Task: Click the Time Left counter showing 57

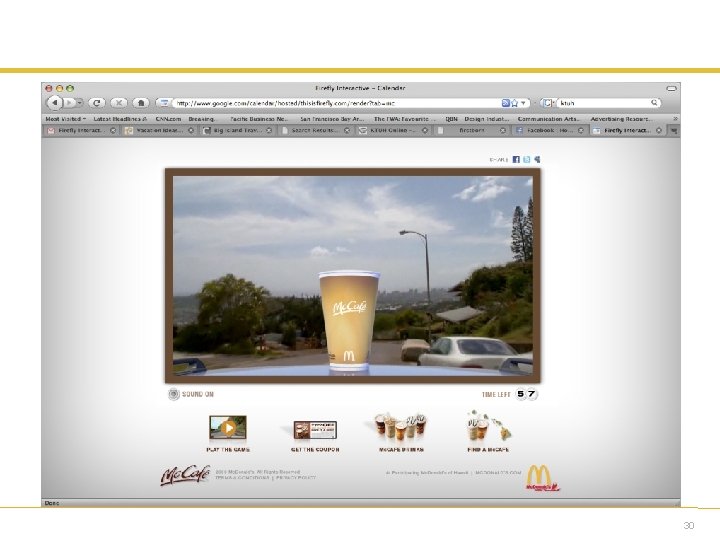Action: (526, 394)
